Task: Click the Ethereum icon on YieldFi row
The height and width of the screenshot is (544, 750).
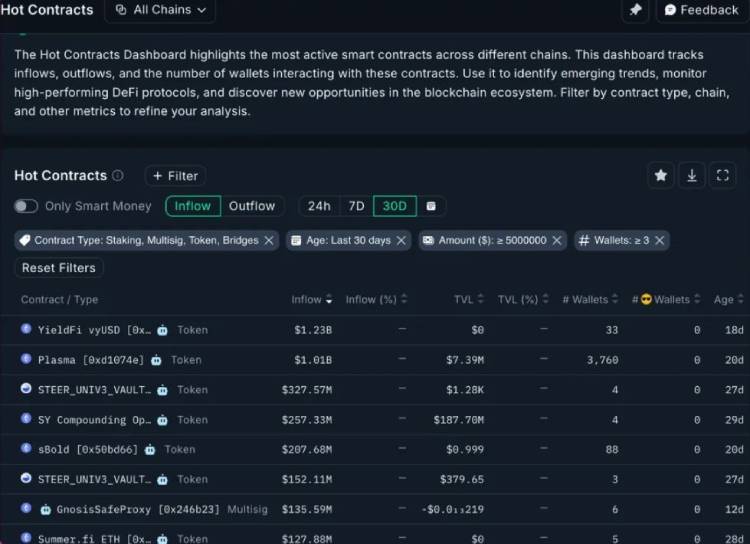Action: (x=27, y=329)
